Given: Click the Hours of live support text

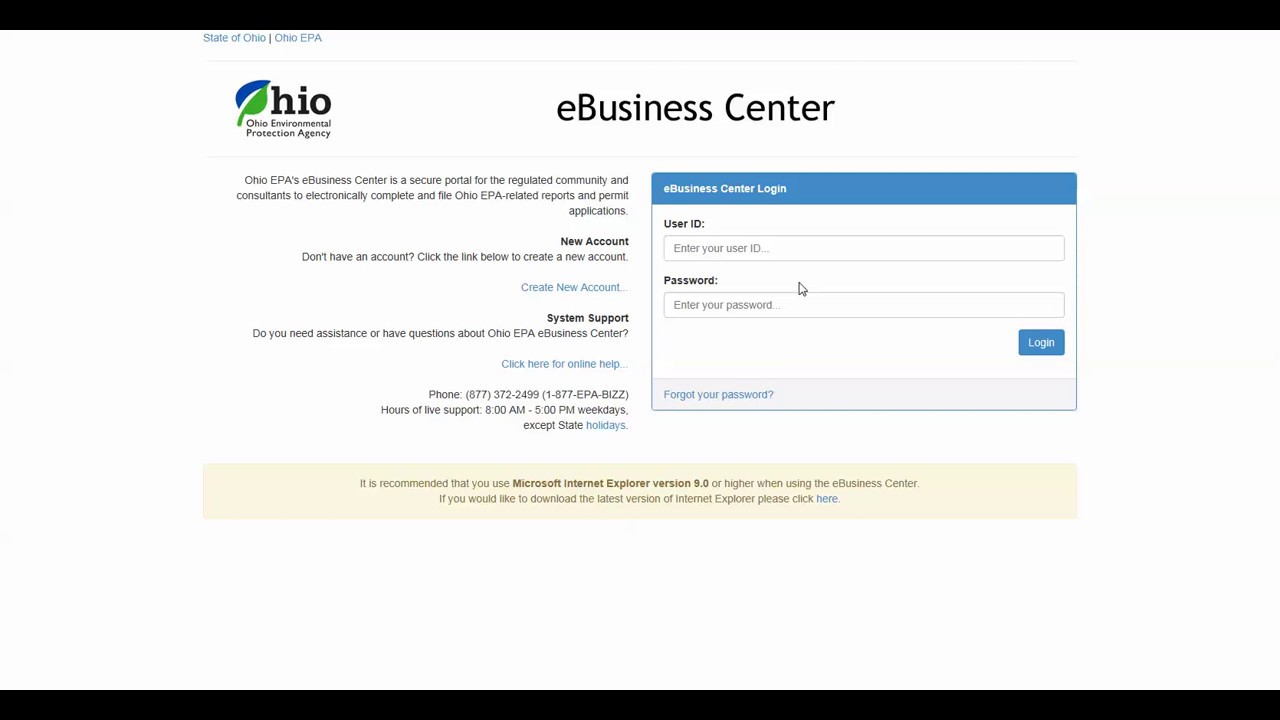Looking at the screenshot, I should point(504,410).
